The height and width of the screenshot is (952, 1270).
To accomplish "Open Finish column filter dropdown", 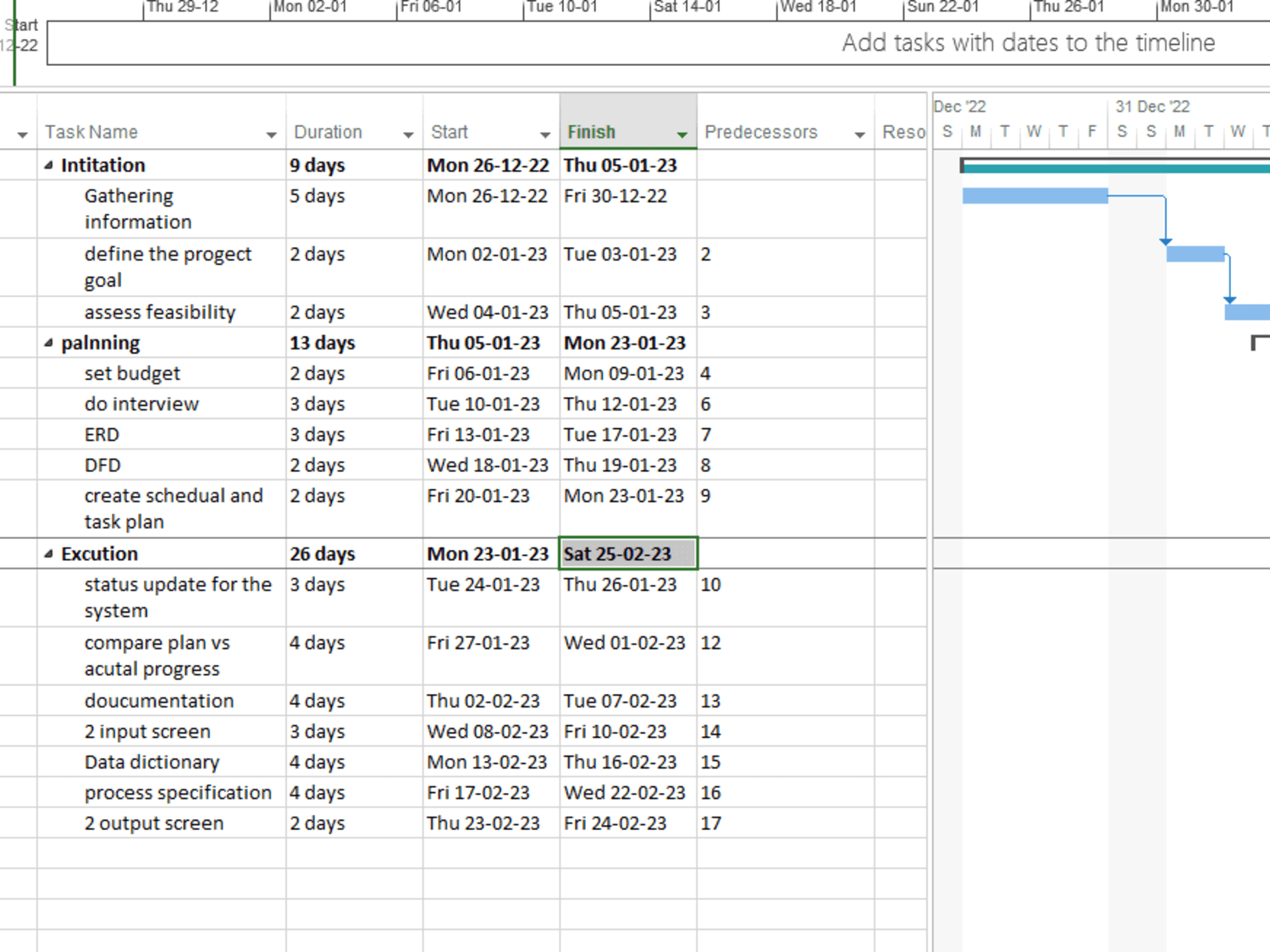I will (682, 135).
